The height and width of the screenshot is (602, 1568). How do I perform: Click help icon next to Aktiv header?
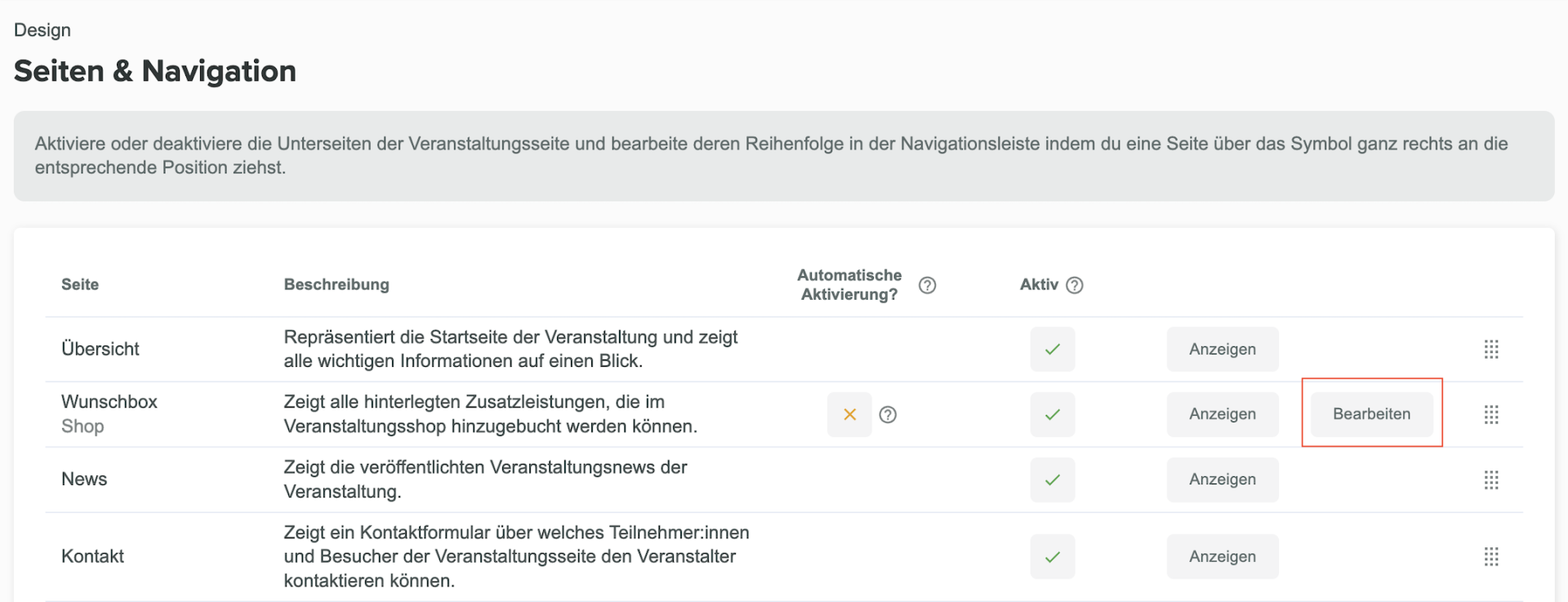point(1075,285)
